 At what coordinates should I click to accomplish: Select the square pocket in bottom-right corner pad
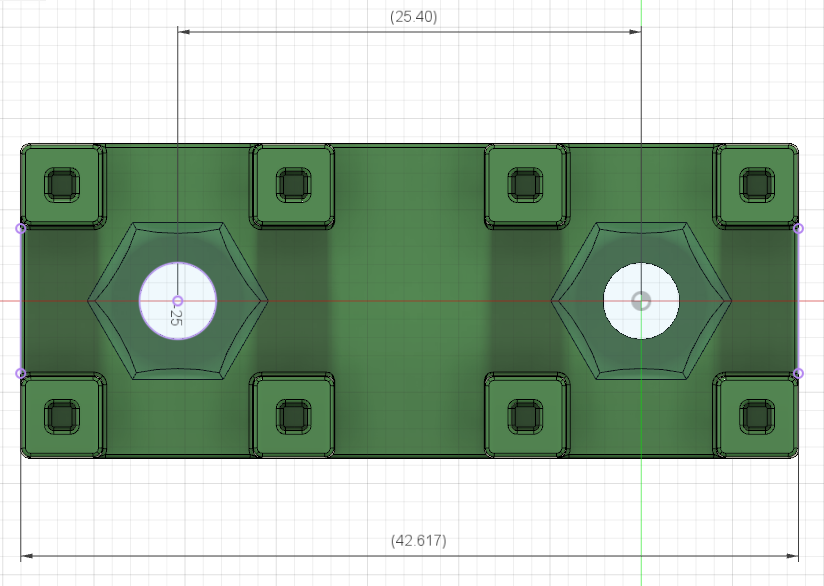[757, 417]
